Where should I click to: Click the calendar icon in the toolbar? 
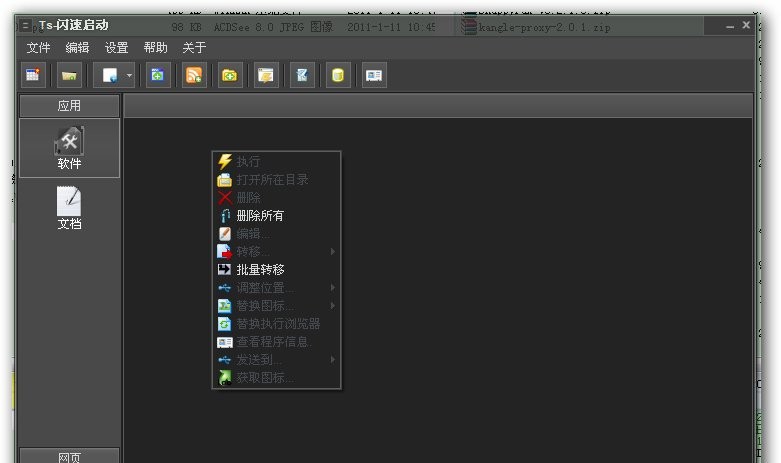[33, 76]
